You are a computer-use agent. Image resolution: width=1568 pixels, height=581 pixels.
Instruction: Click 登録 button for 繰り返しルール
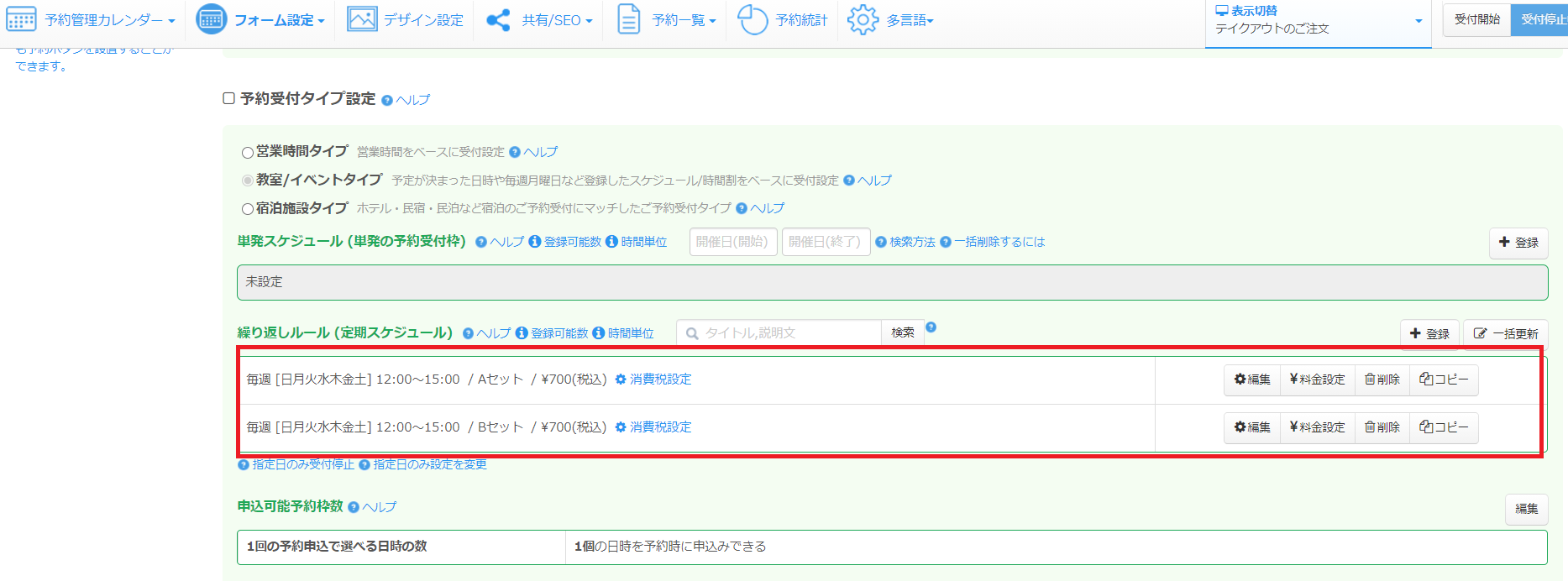pos(1429,334)
